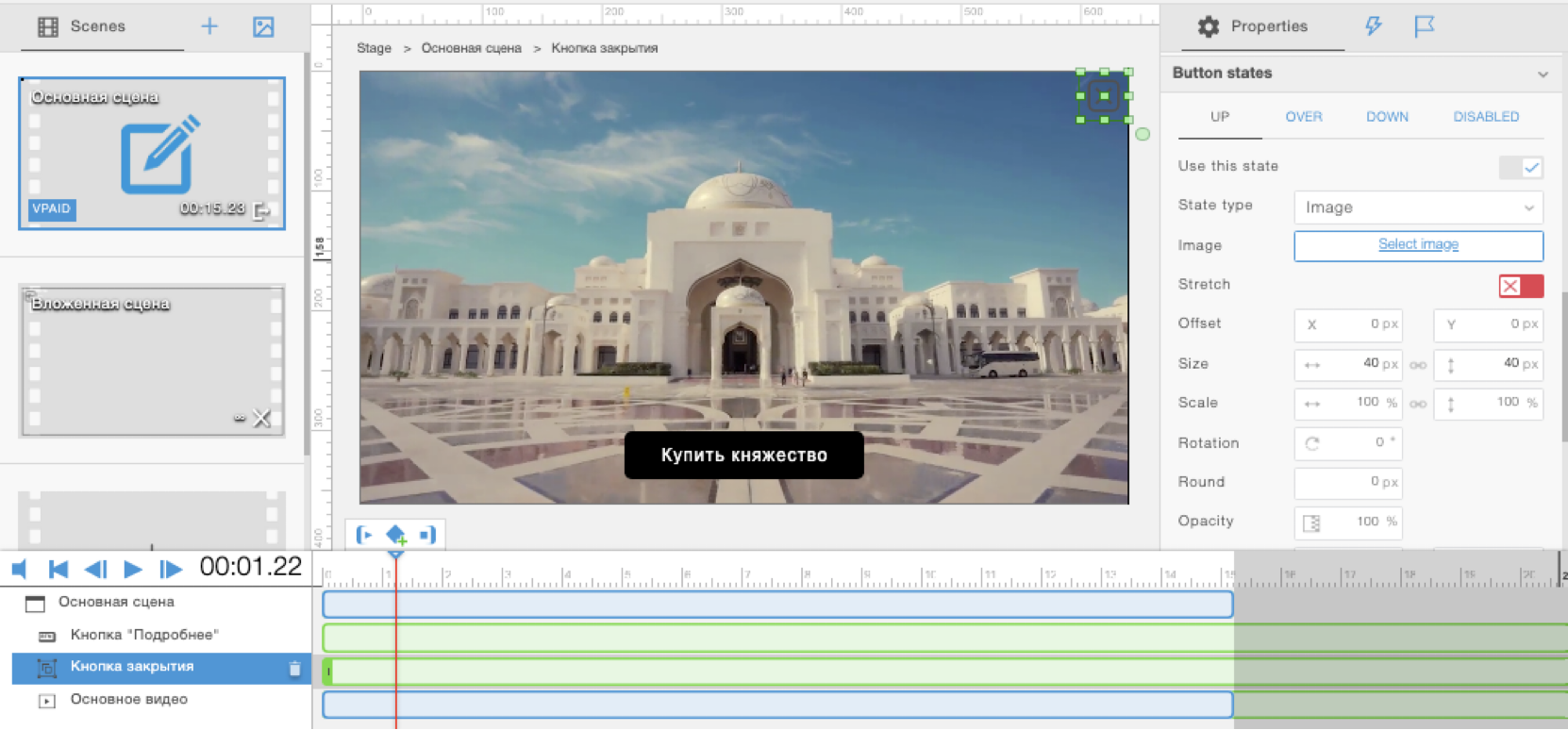The width and height of the screenshot is (1568, 730).
Task: Click the Offset X input field
Action: point(1348,324)
